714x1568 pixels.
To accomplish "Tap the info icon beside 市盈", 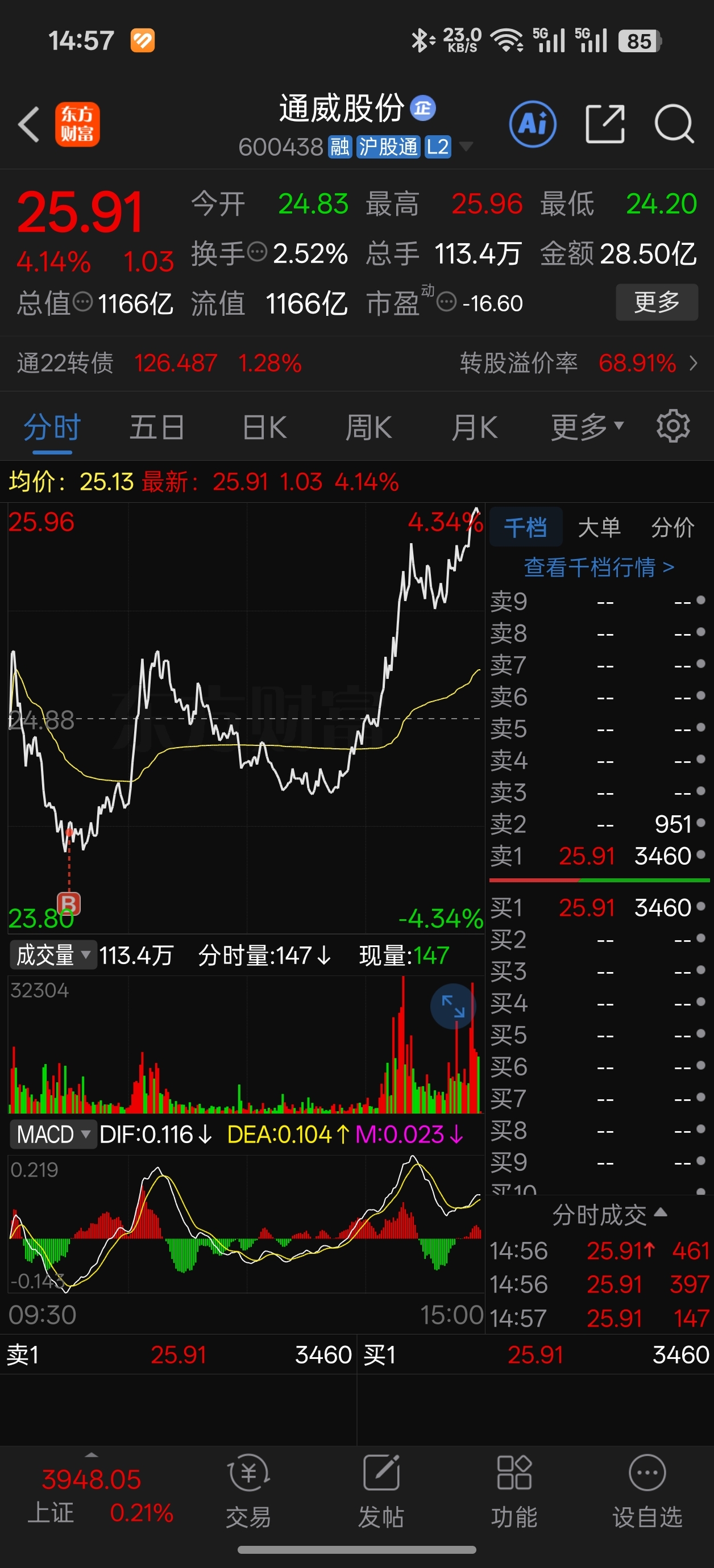I will click(x=447, y=301).
